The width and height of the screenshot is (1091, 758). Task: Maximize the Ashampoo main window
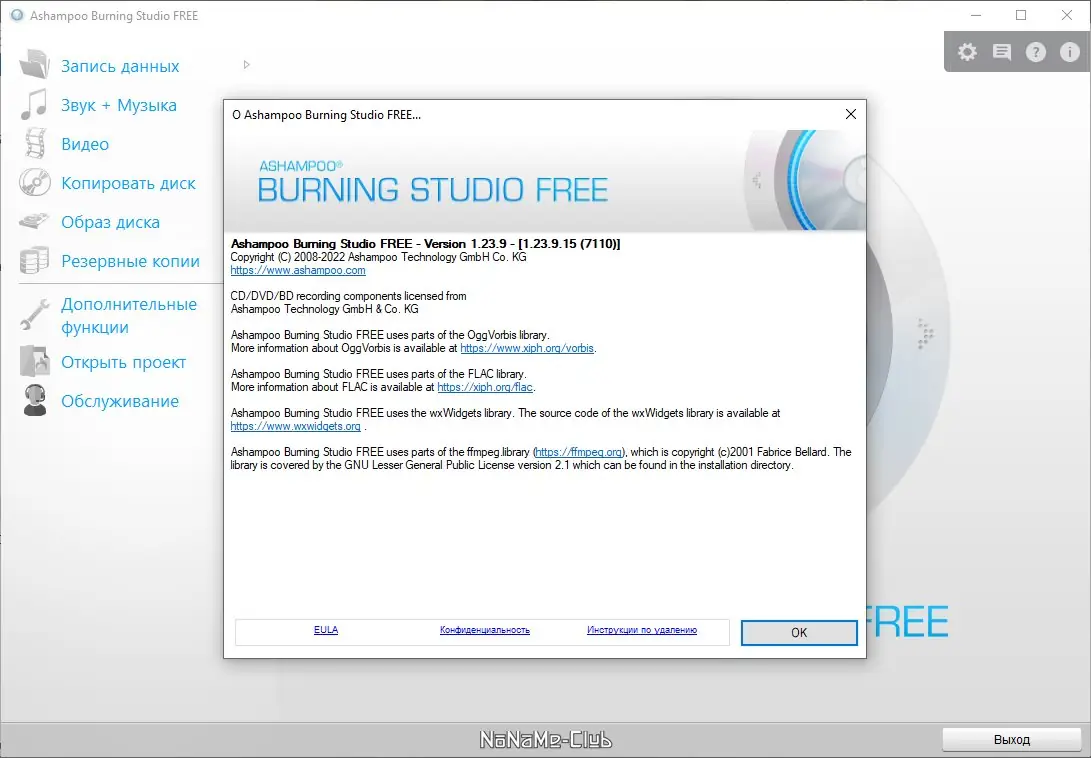1021,15
